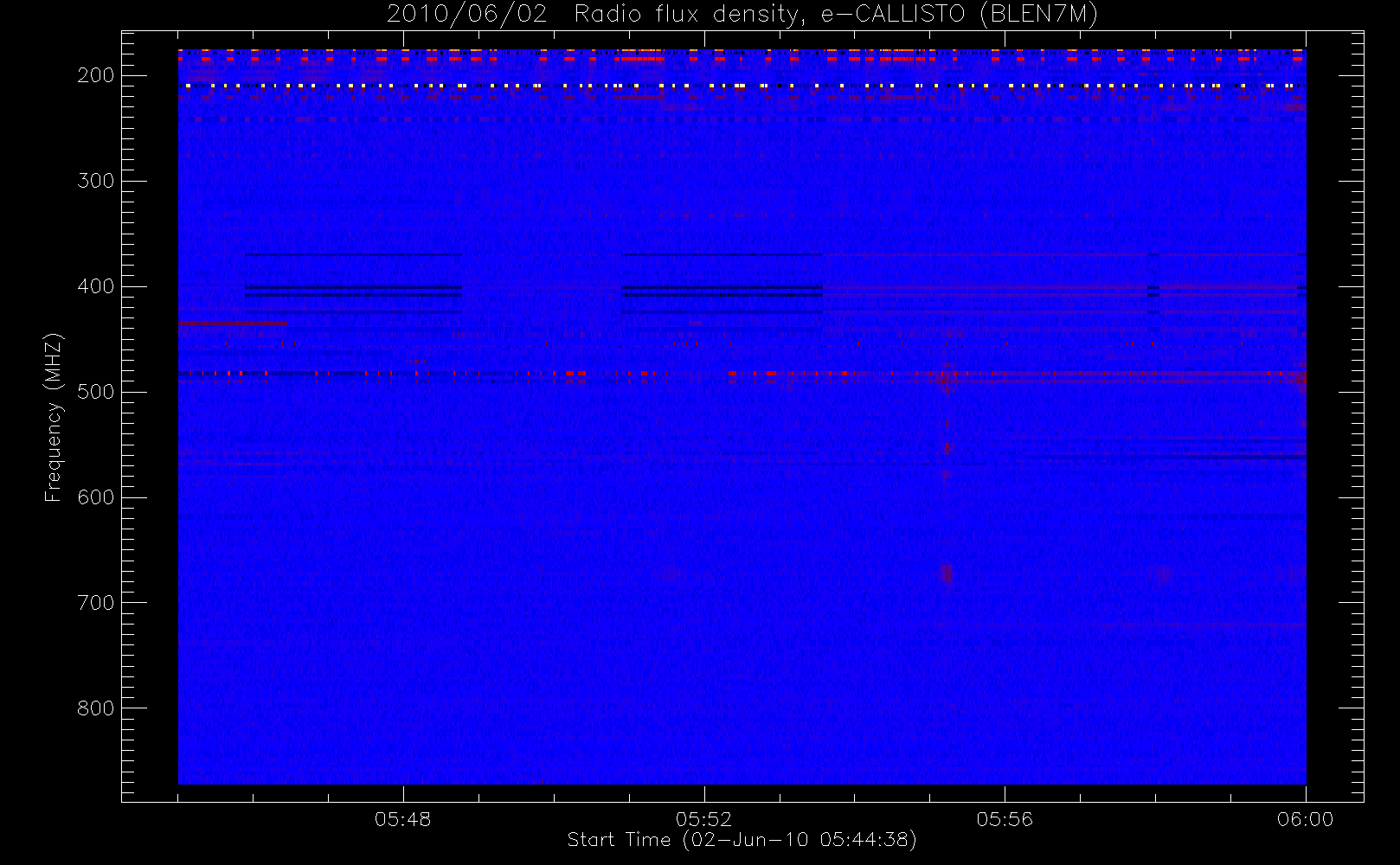Click the 'Start Time (02-Jun-10 05:44:38)' label

pyautogui.click(x=742, y=840)
